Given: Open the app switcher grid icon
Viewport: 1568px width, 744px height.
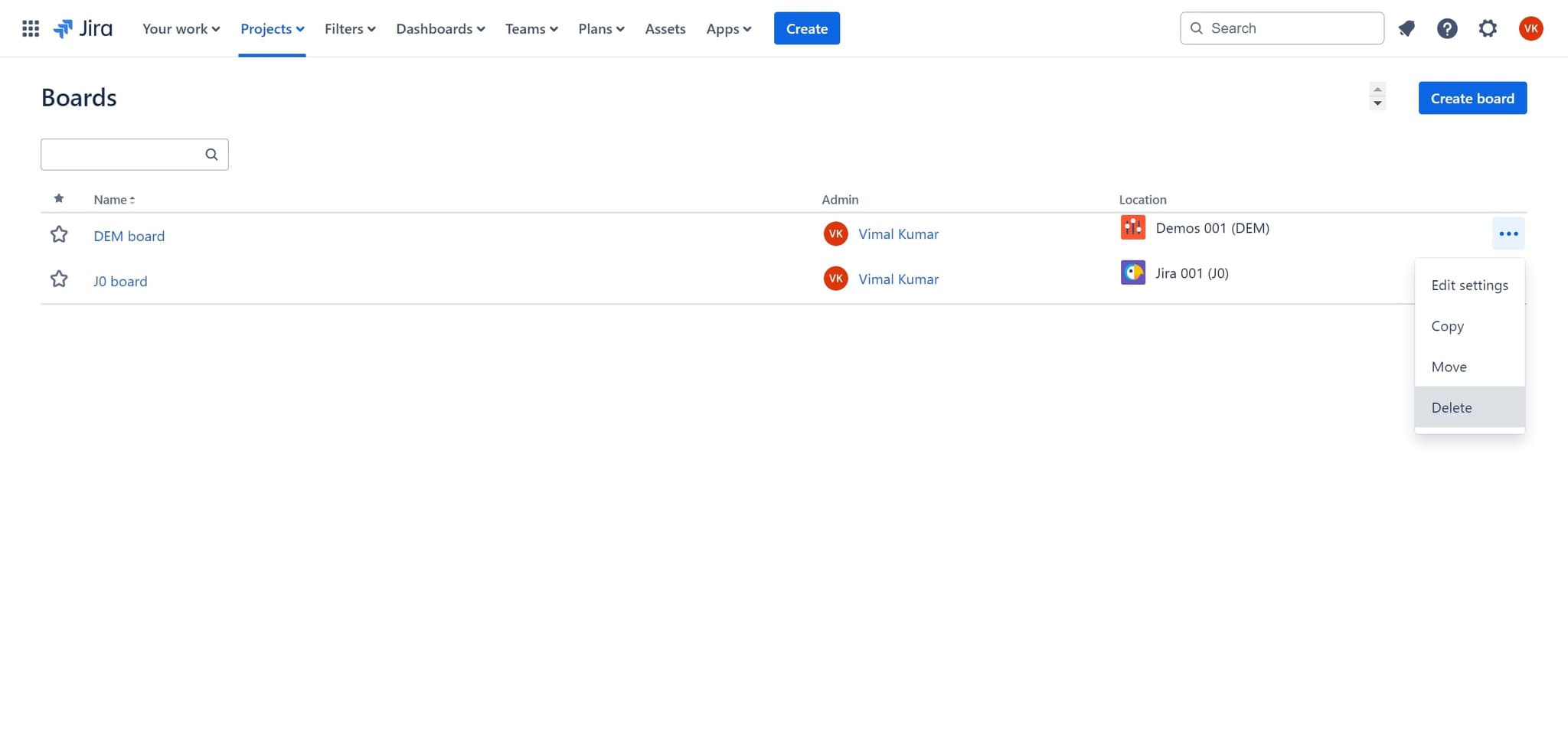Looking at the screenshot, I should [31, 28].
